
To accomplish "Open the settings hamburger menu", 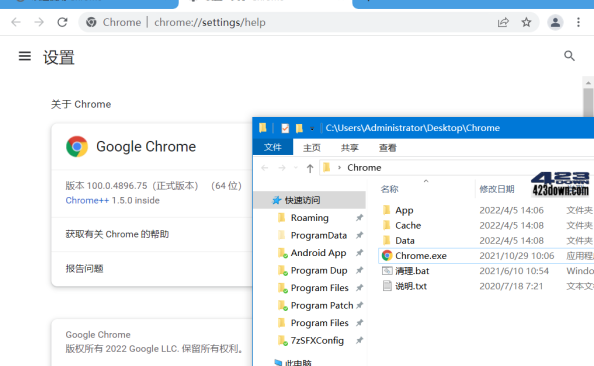I will pos(25,56).
